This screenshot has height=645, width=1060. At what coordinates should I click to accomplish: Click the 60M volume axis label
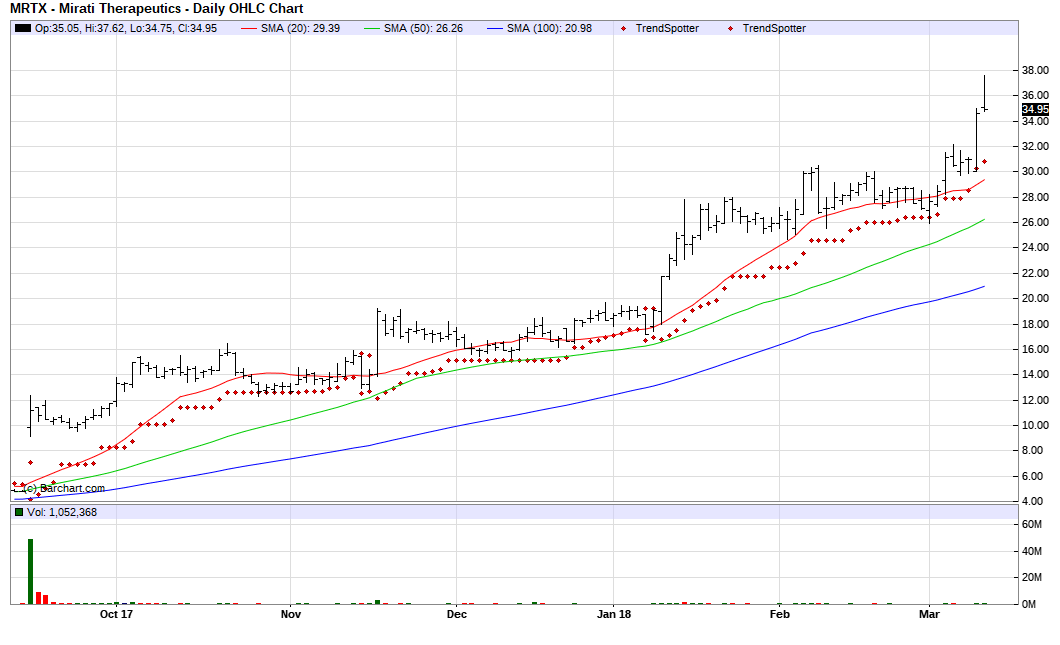point(1032,525)
